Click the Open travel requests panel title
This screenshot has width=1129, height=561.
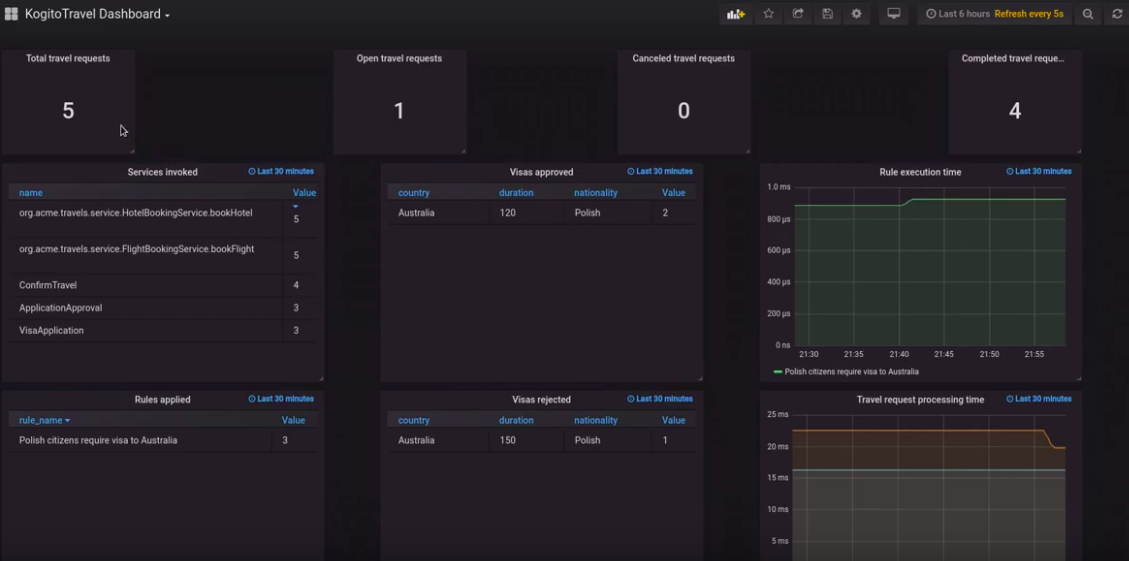pos(399,58)
